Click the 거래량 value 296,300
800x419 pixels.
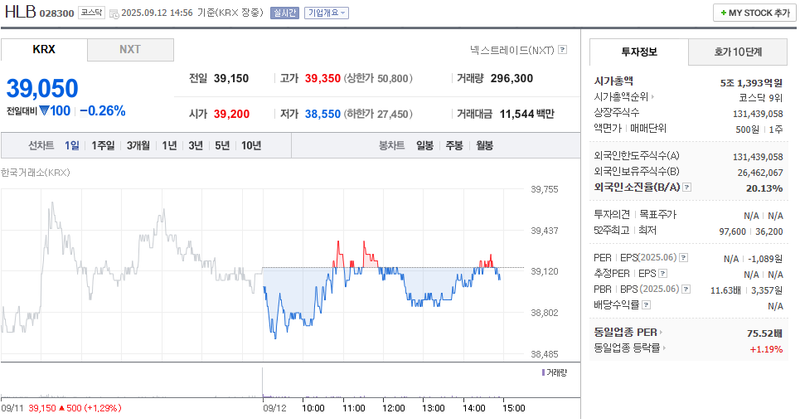coord(512,79)
